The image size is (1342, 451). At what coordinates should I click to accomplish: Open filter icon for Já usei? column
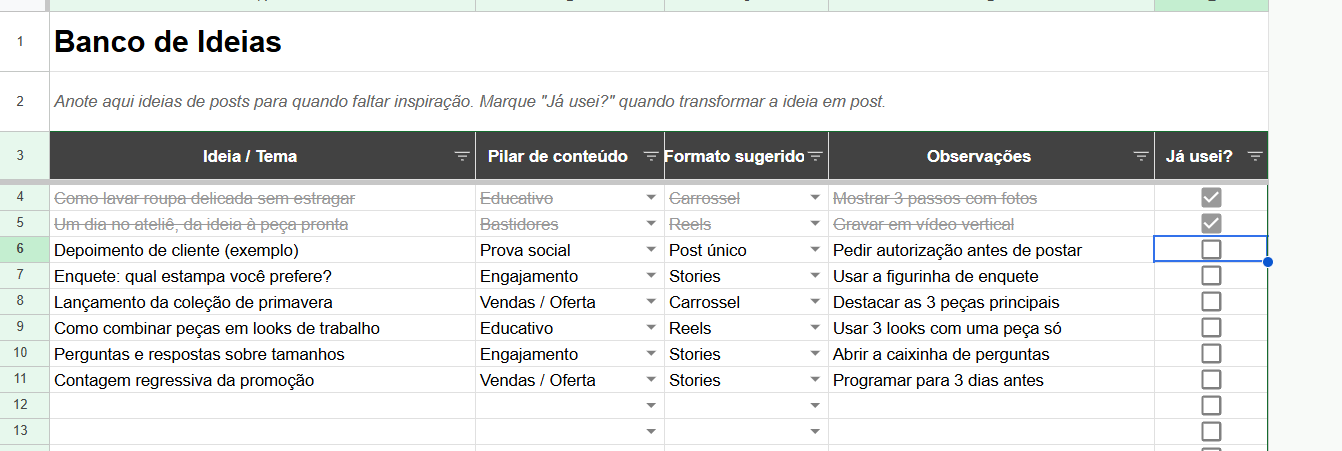pyautogui.click(x=1255, y=156)
